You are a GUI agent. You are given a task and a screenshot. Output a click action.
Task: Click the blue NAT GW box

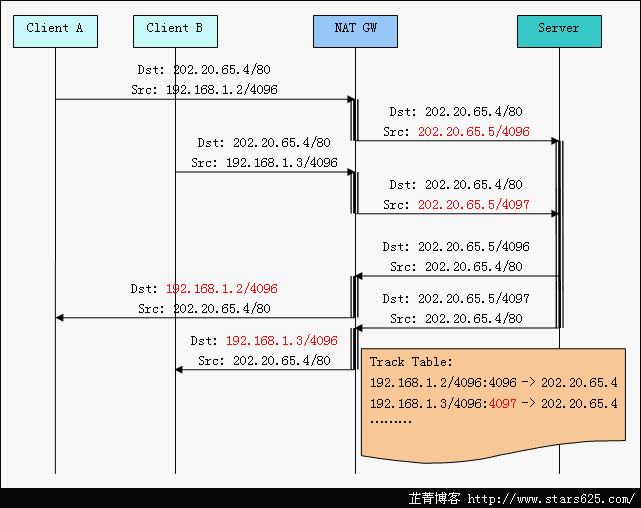point(355,29)
